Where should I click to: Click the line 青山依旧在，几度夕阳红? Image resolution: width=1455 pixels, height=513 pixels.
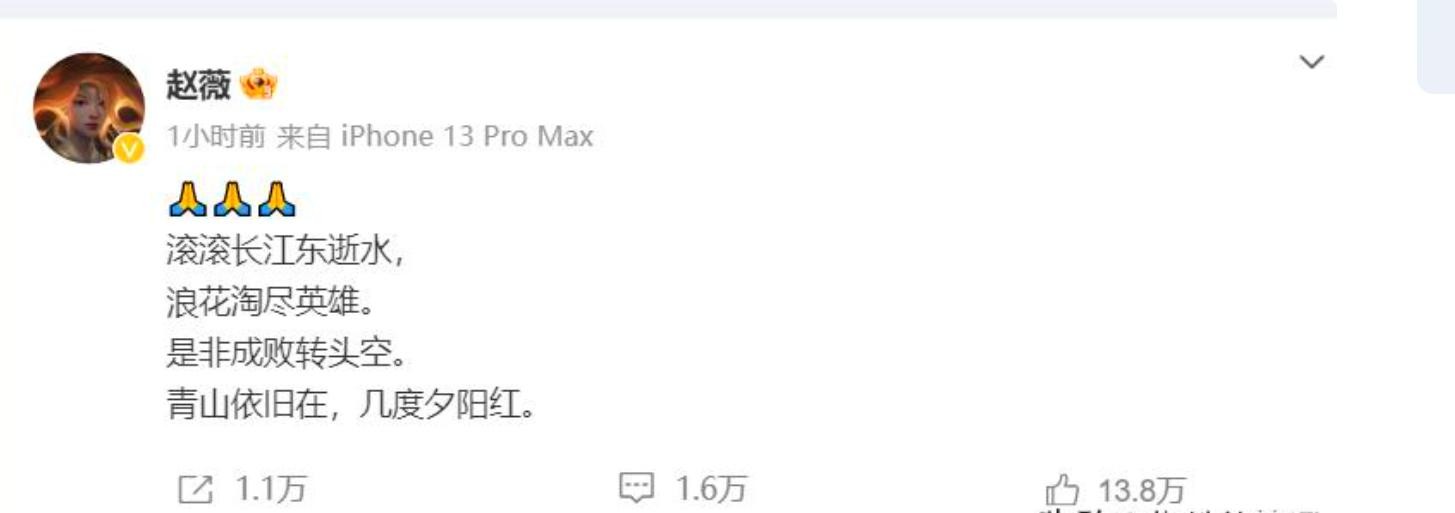point(351,408)
